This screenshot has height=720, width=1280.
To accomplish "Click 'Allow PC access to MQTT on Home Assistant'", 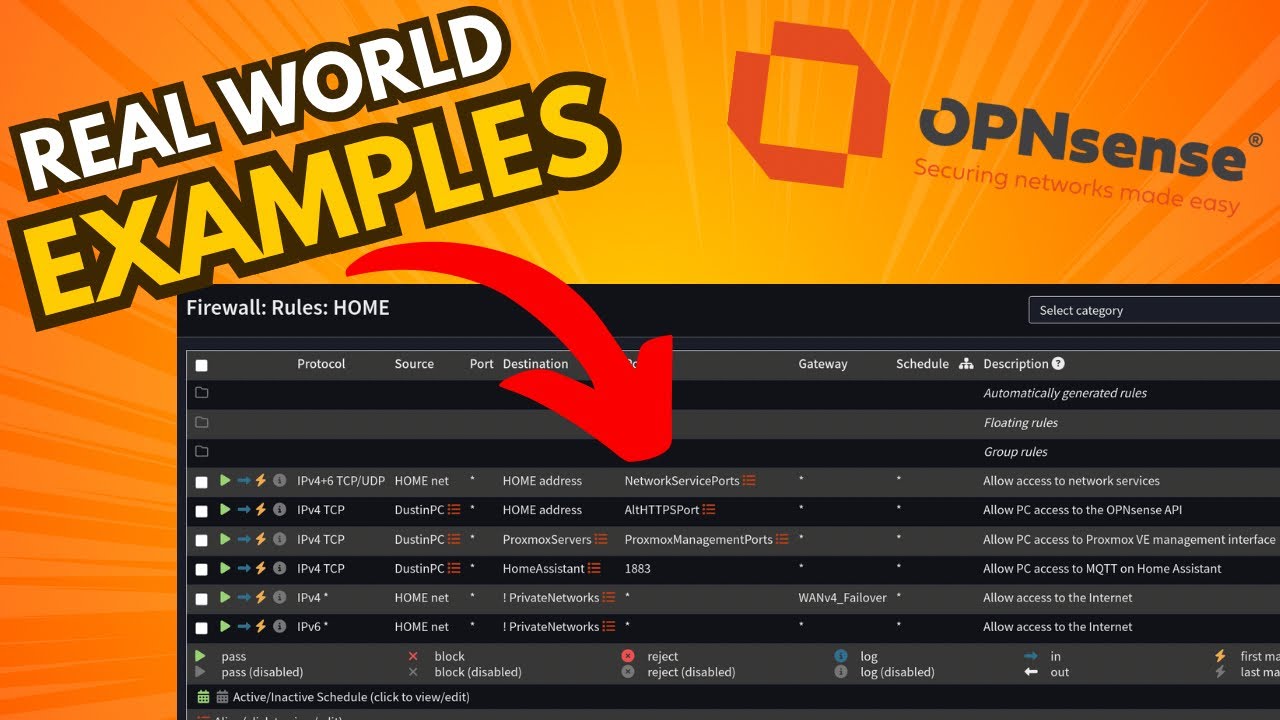I will click(x=1103, y=568).
